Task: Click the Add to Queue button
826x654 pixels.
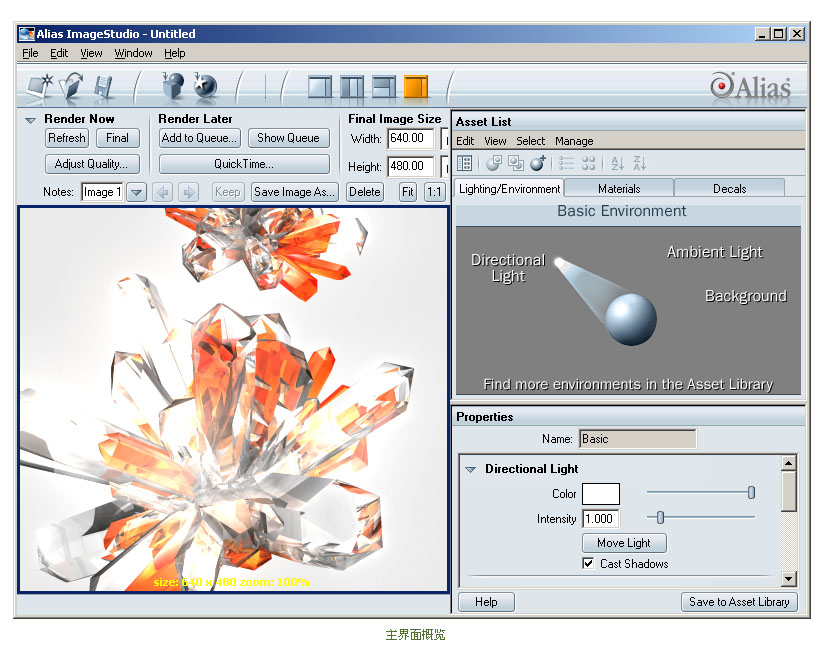Action: coord(199,138)
